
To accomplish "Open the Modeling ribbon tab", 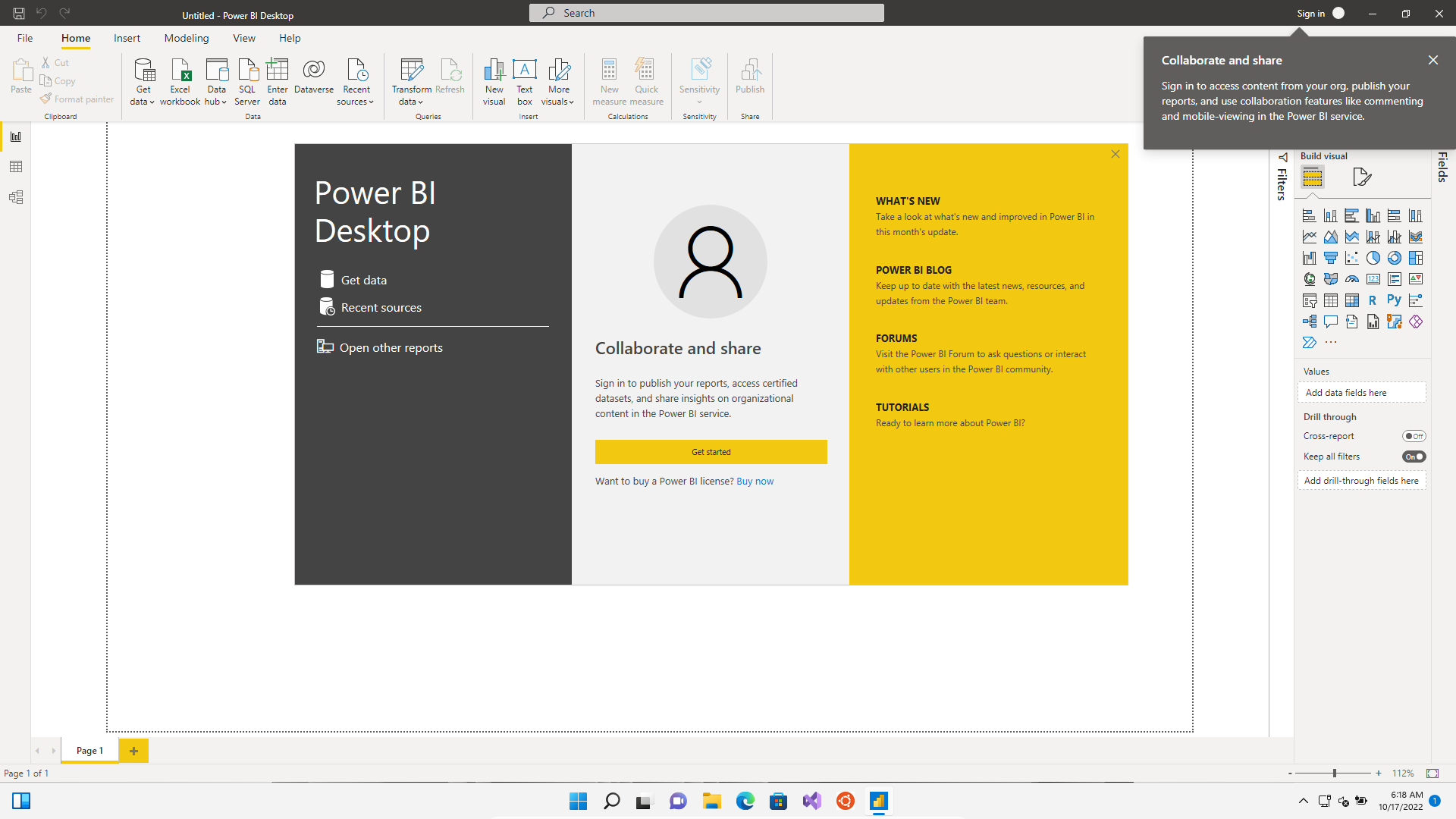I will pyautogui.click(x=186, y=38).
